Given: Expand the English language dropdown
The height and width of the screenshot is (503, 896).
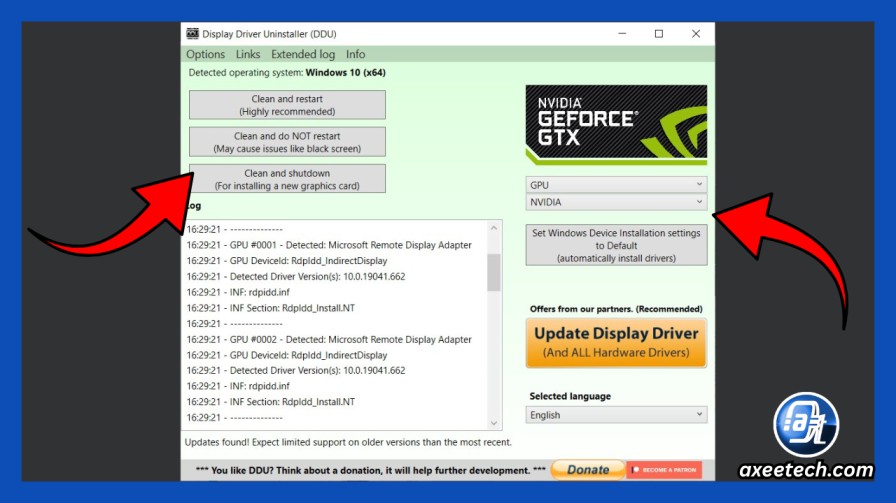Looking at the screenshot, I should pos(616,415).
